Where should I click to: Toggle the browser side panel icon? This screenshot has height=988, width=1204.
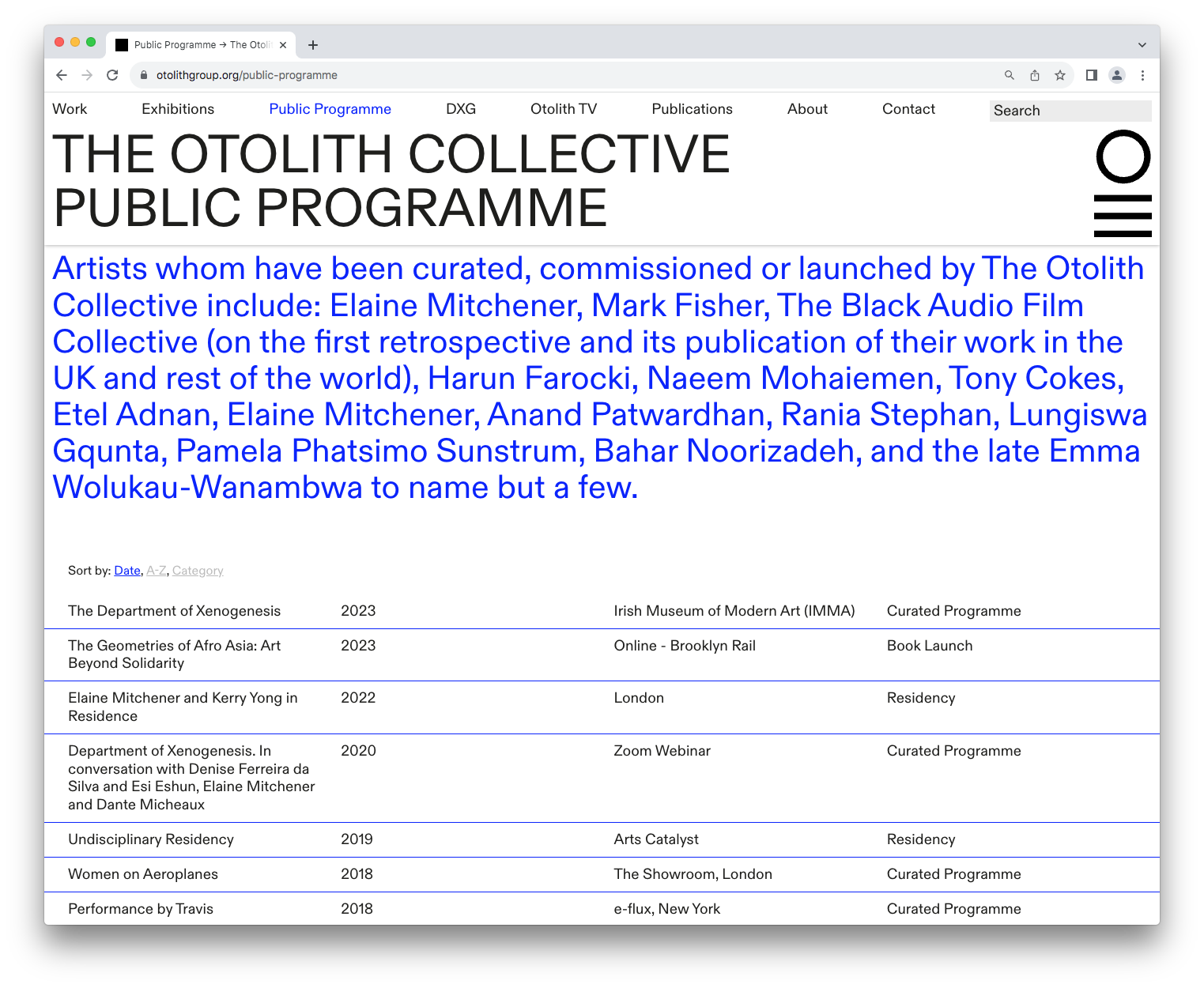click(x=1092, y=75)
